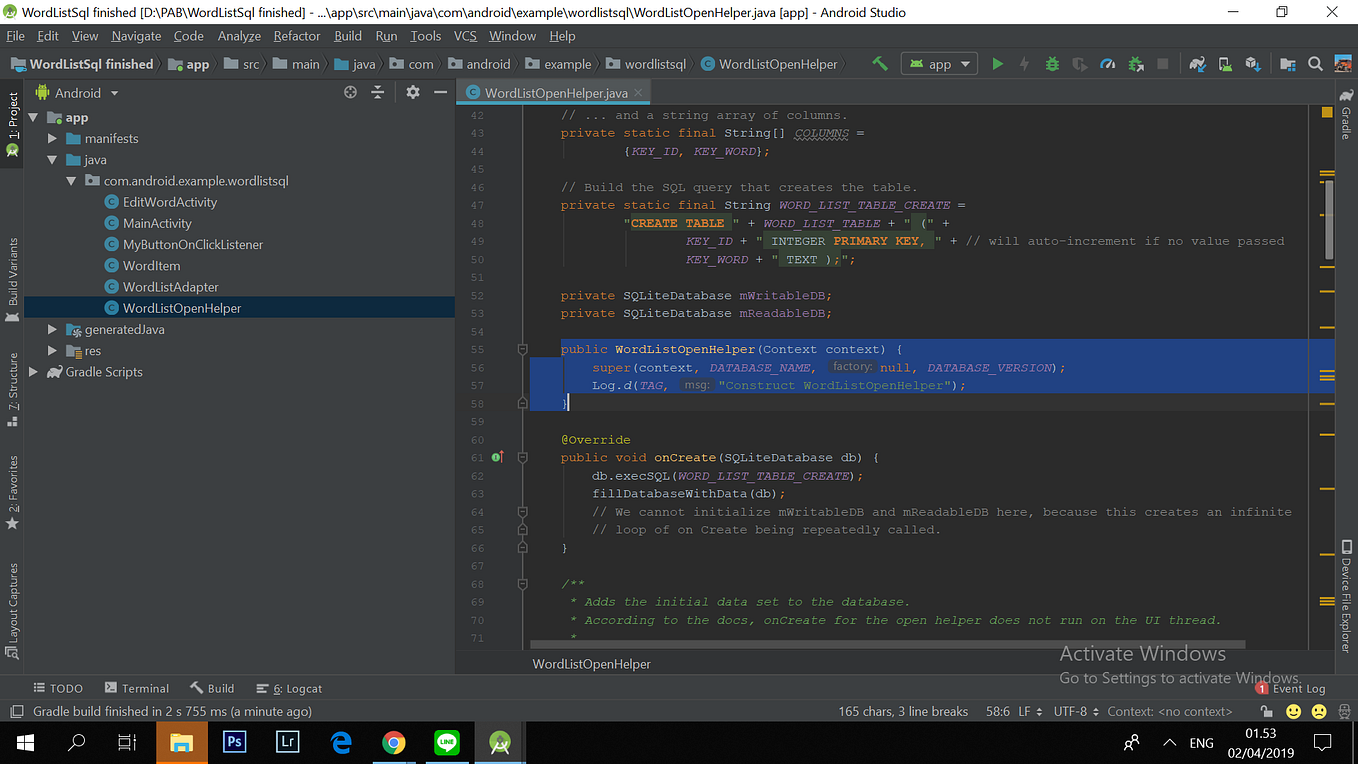
Task: Open the Refactor menu
Action: tap(296, 36)
